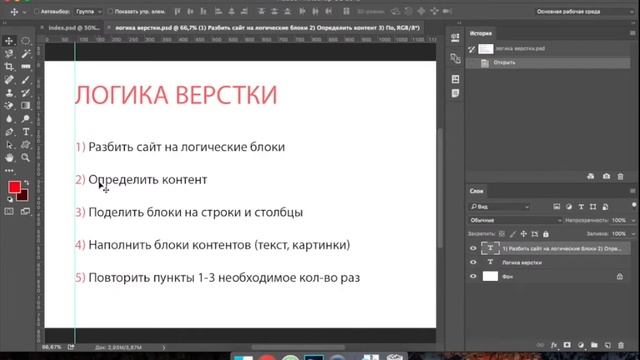Select the Healing Brush tool

tap(9, 80)
